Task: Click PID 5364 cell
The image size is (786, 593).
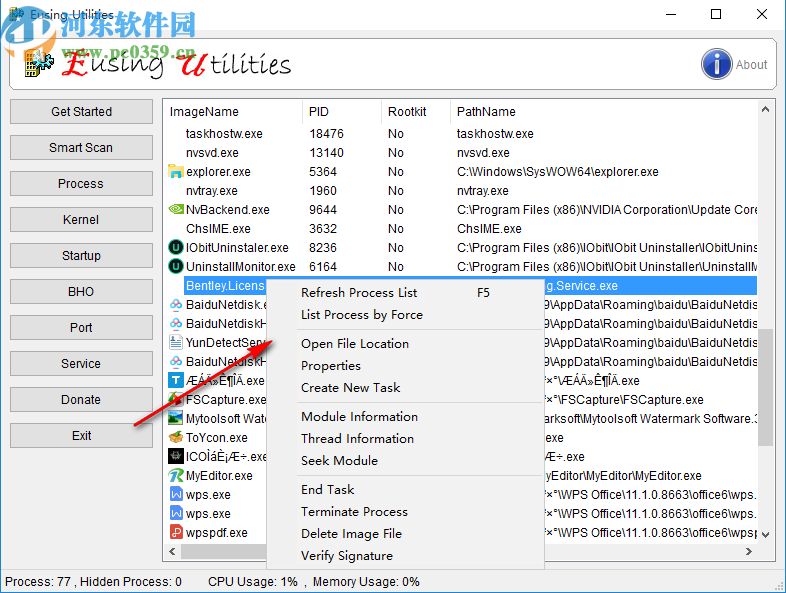Action: tap(323, 172)
